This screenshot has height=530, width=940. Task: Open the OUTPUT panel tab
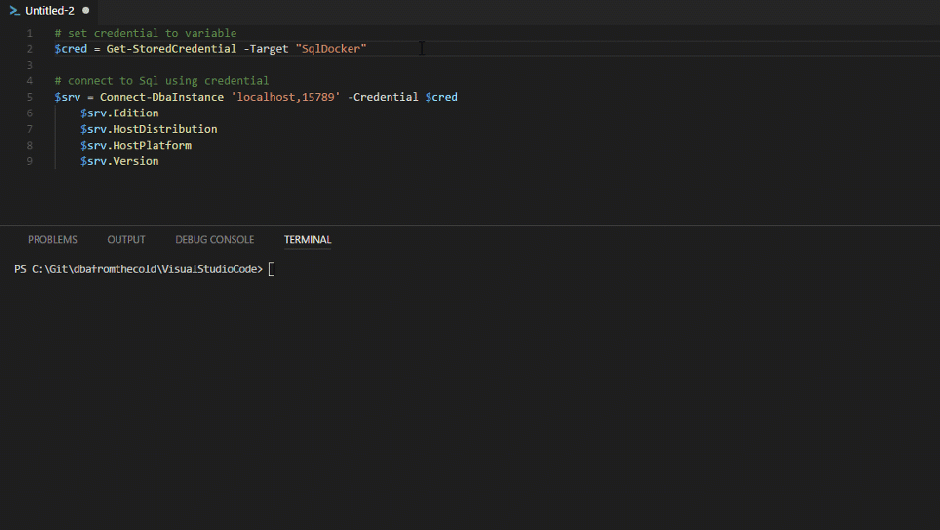pos(126,240)
